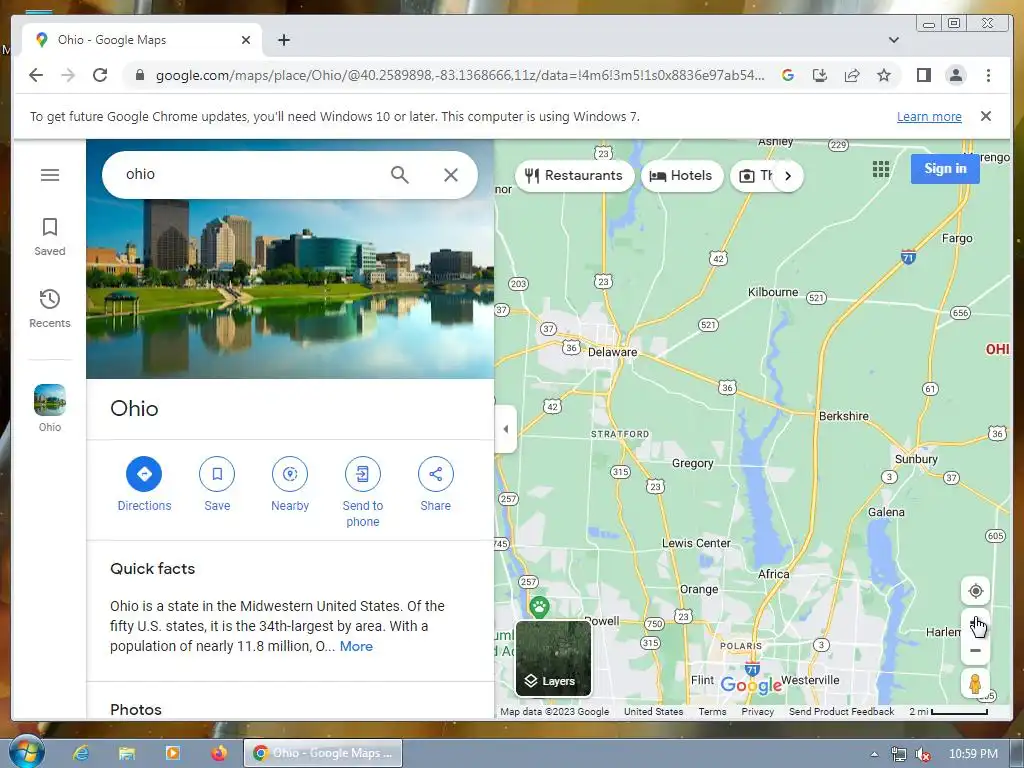This screenshot has height=768, width=1024.
Task: Filter map by Restaurants chip
Action: [x=574, y=176]
